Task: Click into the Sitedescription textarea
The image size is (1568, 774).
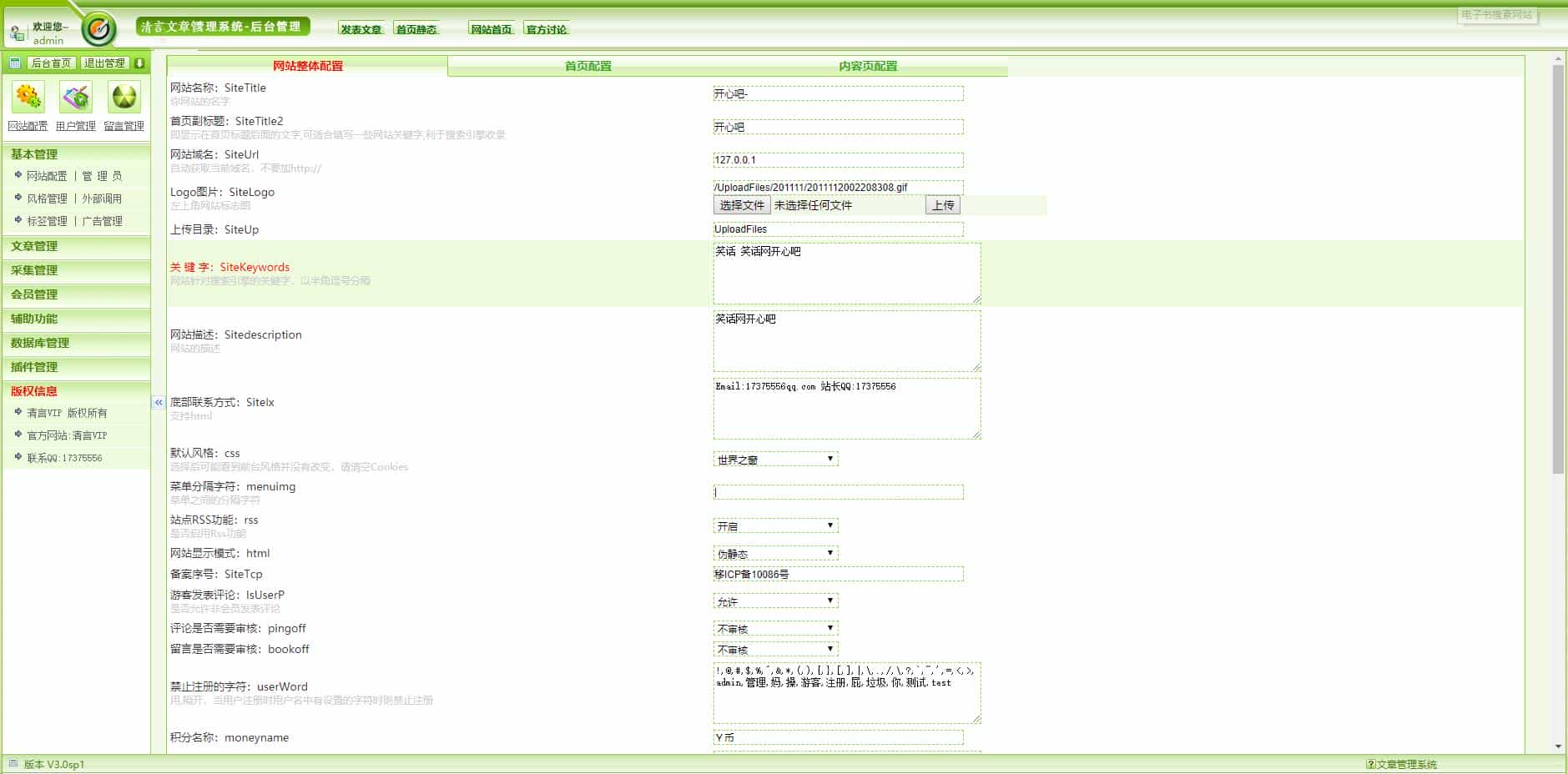Action: point(847,341)
